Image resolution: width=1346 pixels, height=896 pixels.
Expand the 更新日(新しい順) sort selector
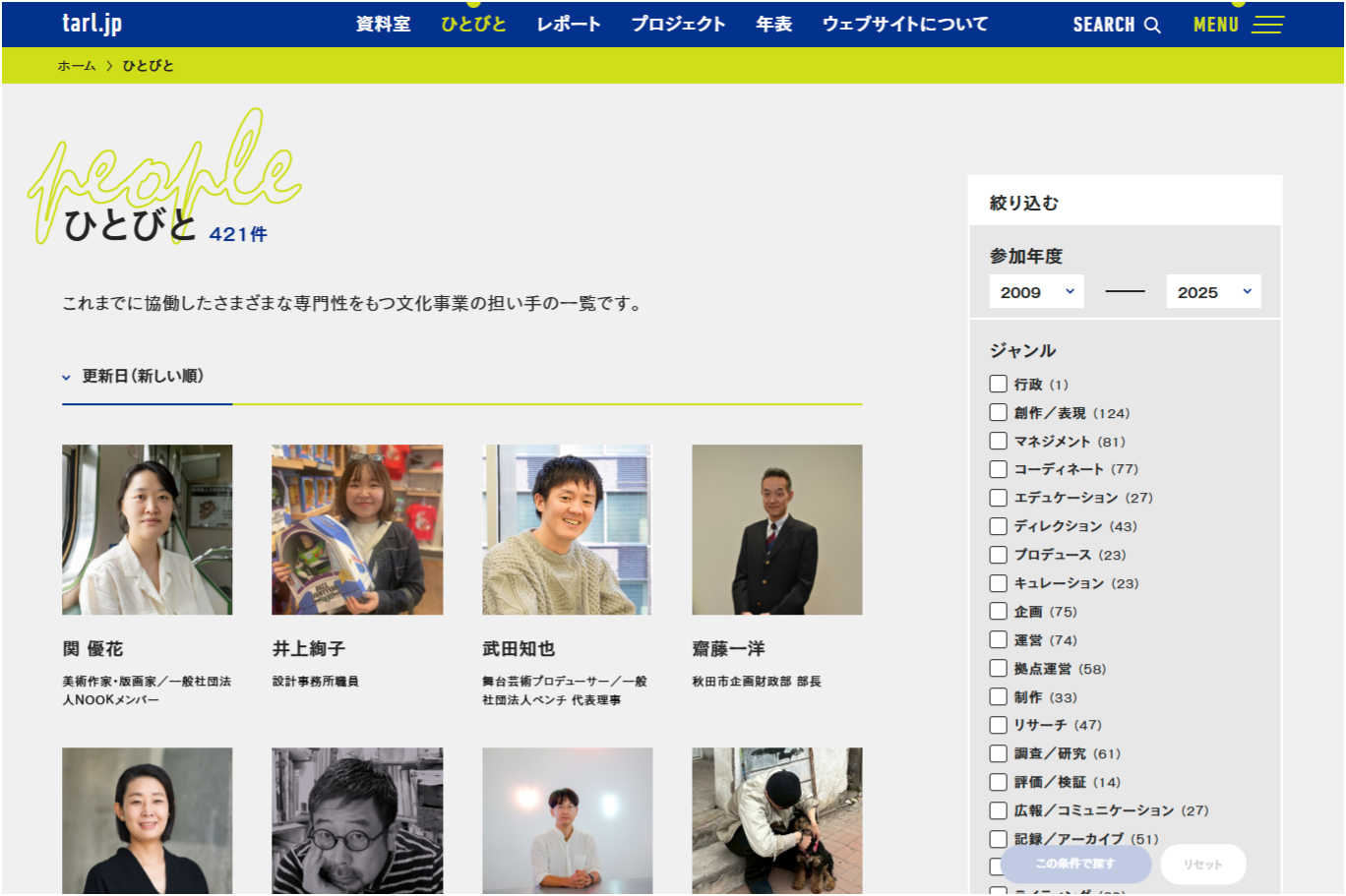(134, 376)
